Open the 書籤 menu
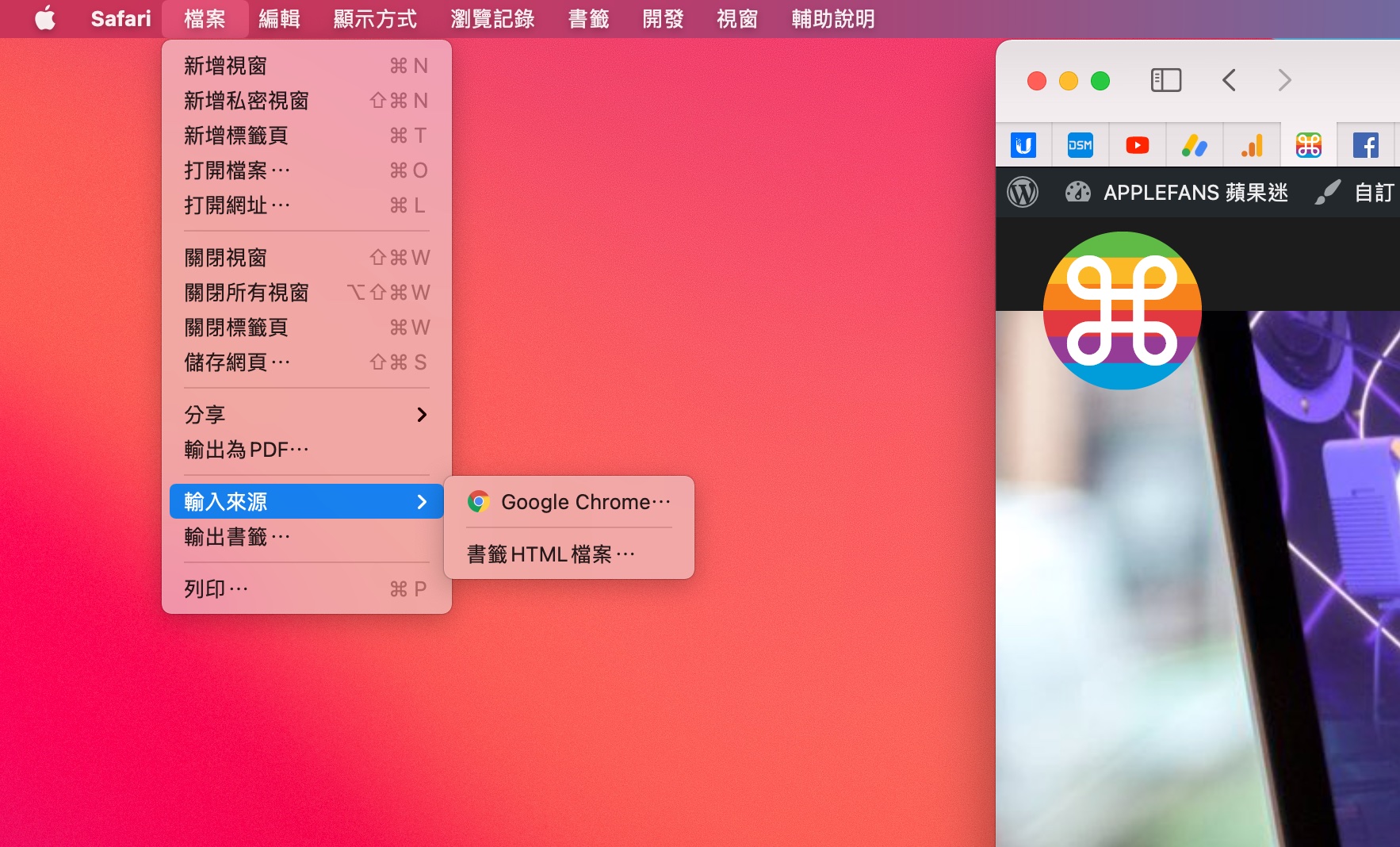Image resolution: width=1400 pixels, height=847 pixels. (588, 18)
